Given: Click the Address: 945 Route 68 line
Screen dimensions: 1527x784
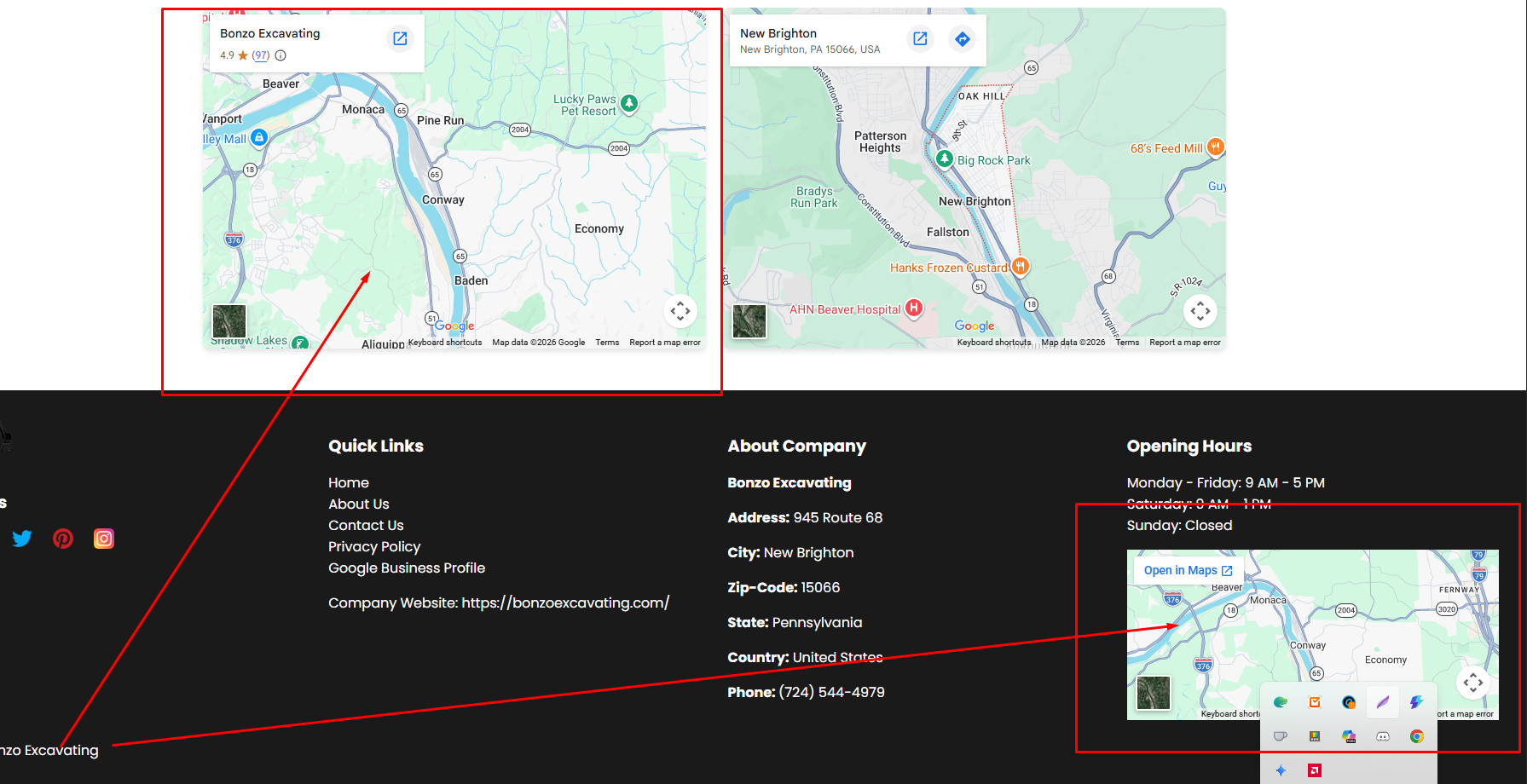Looking at the screenshot, I should [x=805, y=517].
